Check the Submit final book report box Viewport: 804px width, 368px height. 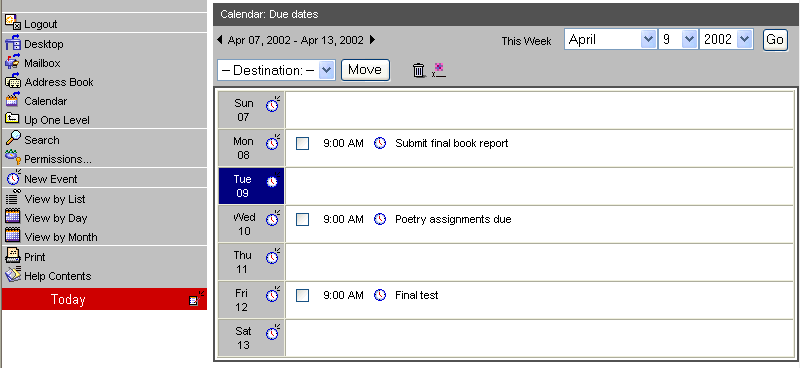pyautogui.click(x=303, y=144)
